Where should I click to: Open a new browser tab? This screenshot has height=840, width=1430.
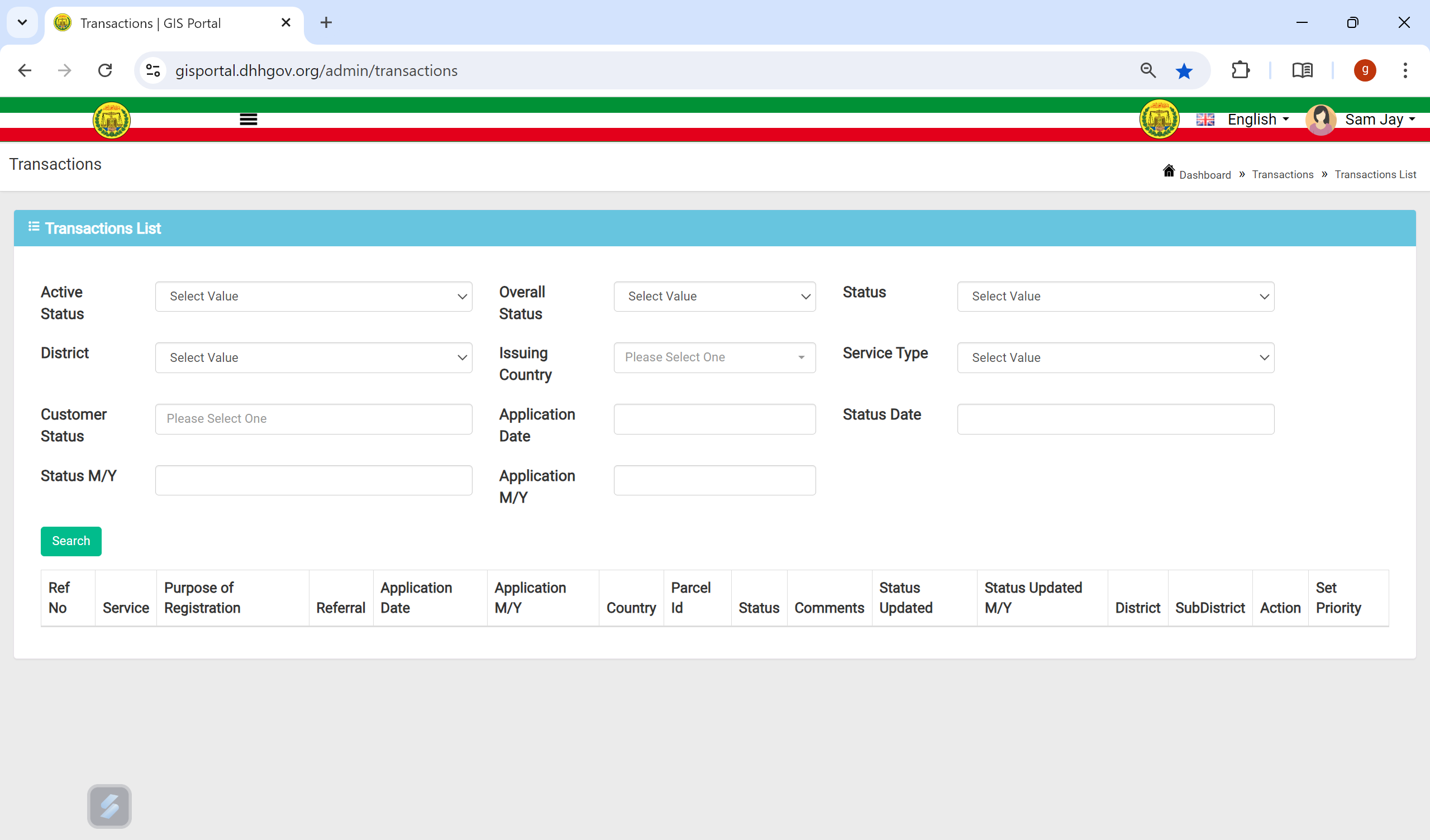pos(326,23)
